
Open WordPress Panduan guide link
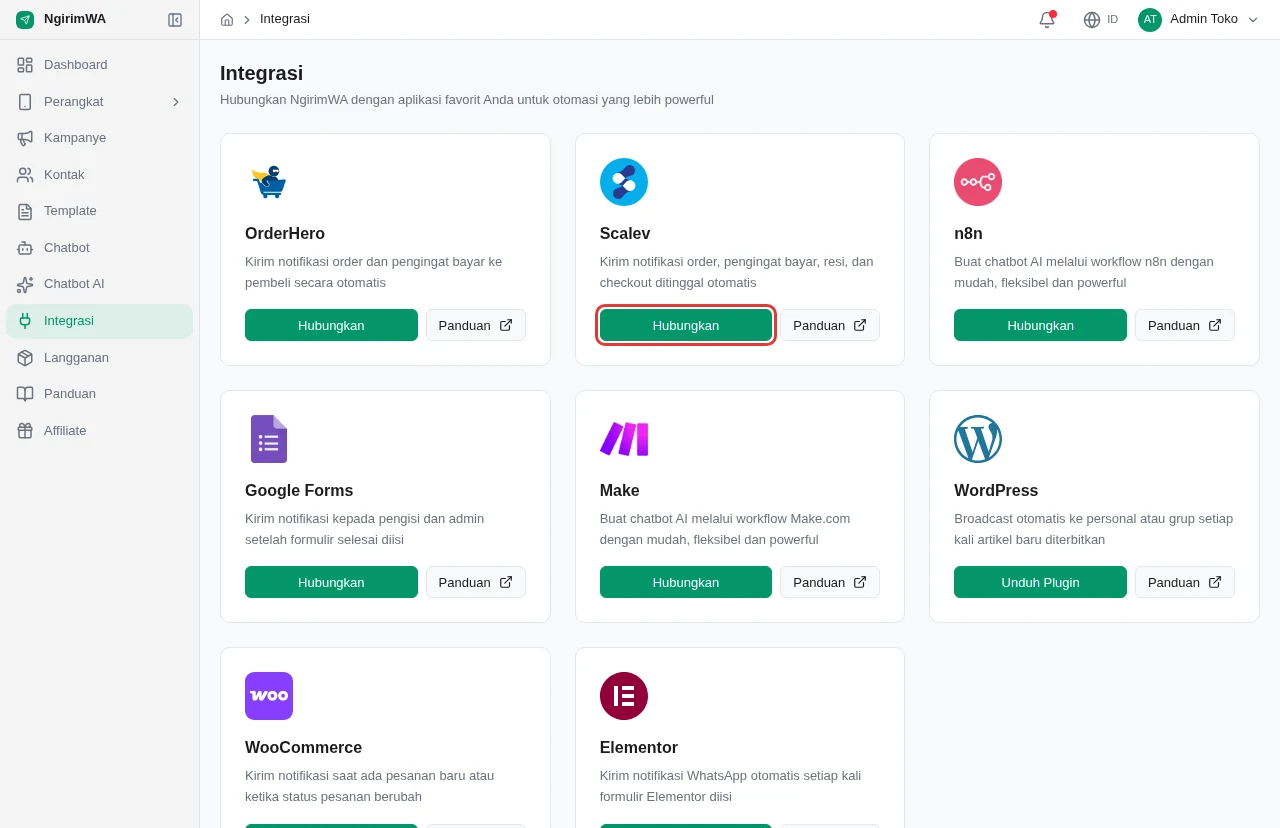coord(1185,582)
